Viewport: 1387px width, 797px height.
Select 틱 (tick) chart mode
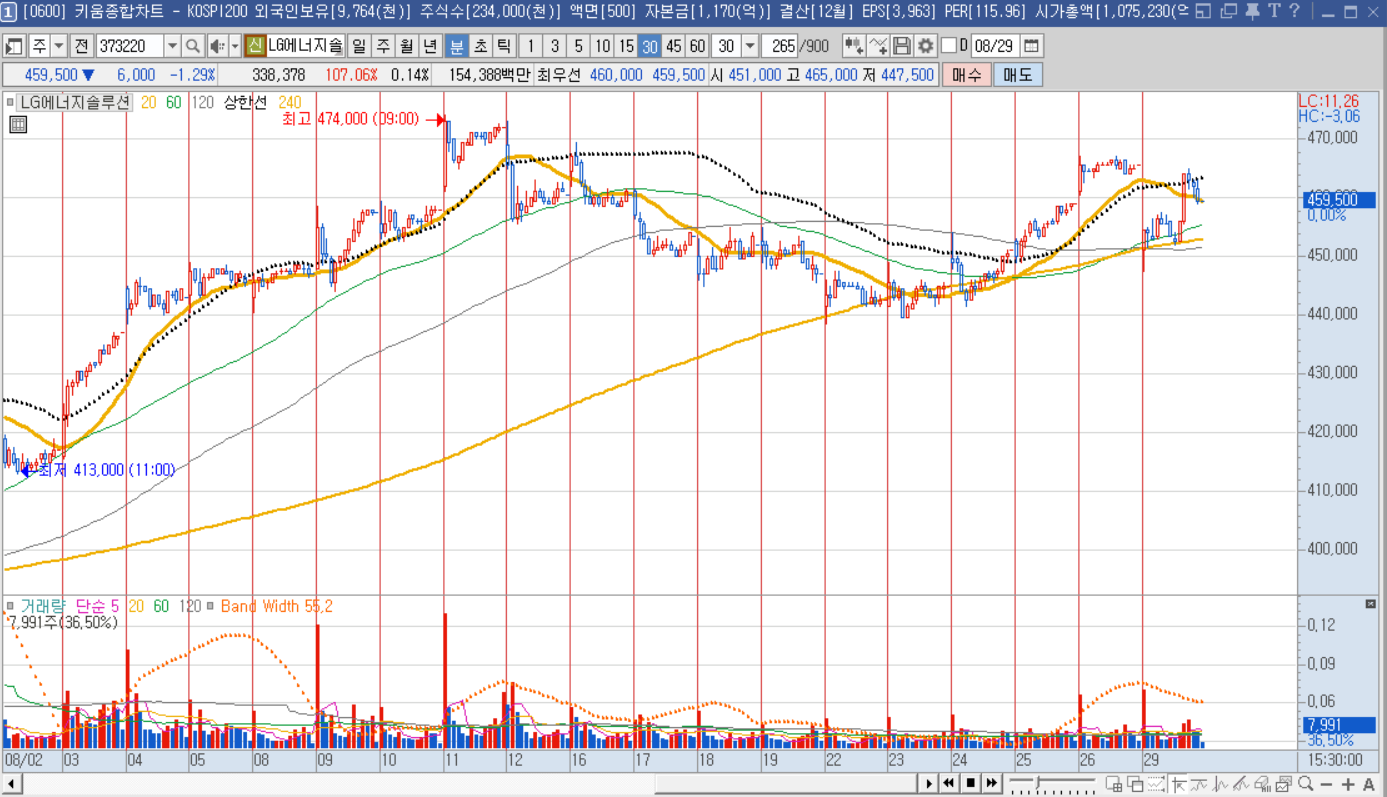point(504,46)
